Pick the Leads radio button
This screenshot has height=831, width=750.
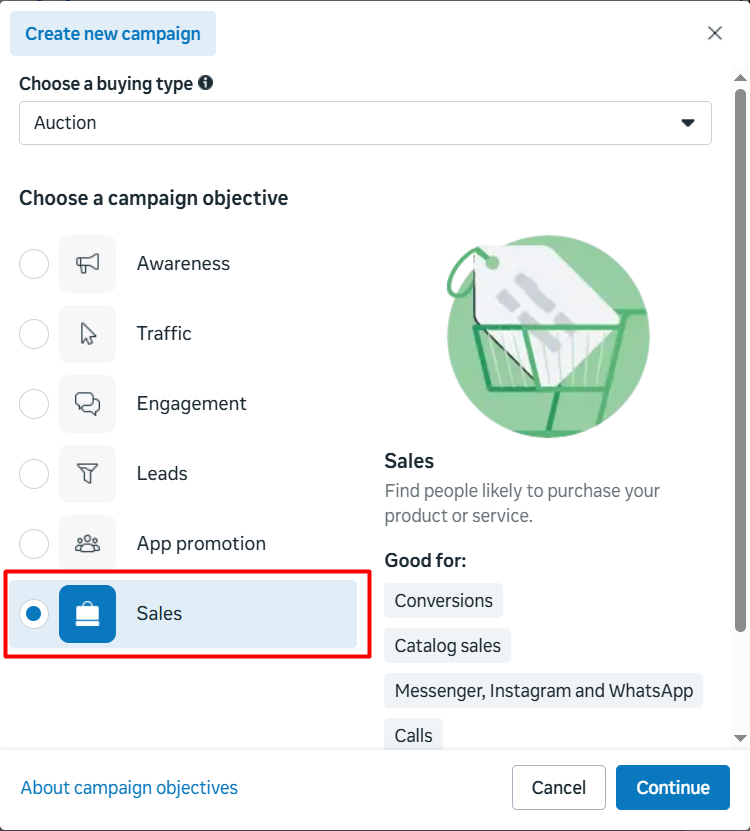point(34,474)
